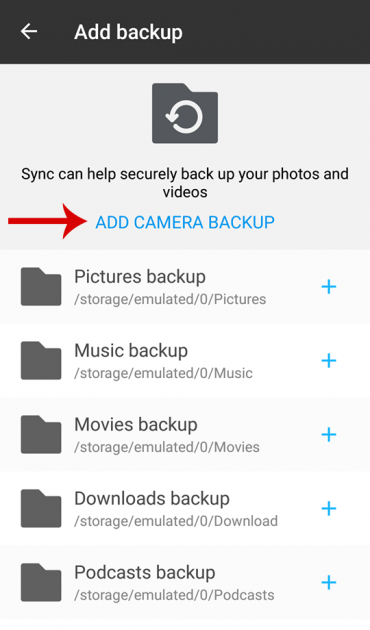370x630 pixels.
Task: Select the Movies backup folder icon
Action: 41,434
